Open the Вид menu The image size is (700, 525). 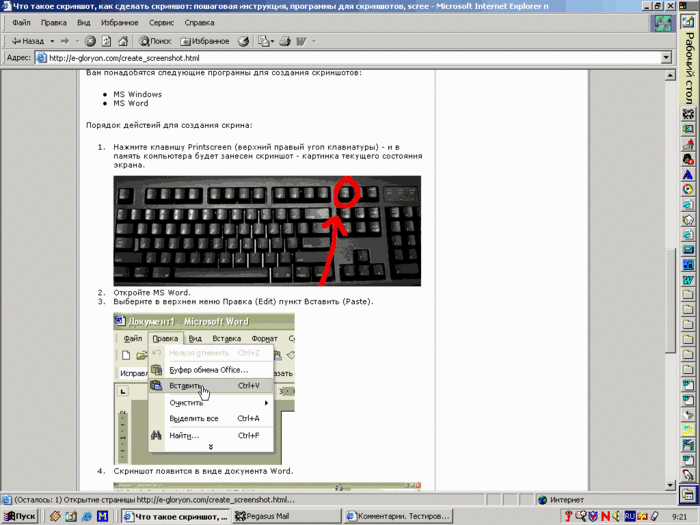[x=83, y=23]
